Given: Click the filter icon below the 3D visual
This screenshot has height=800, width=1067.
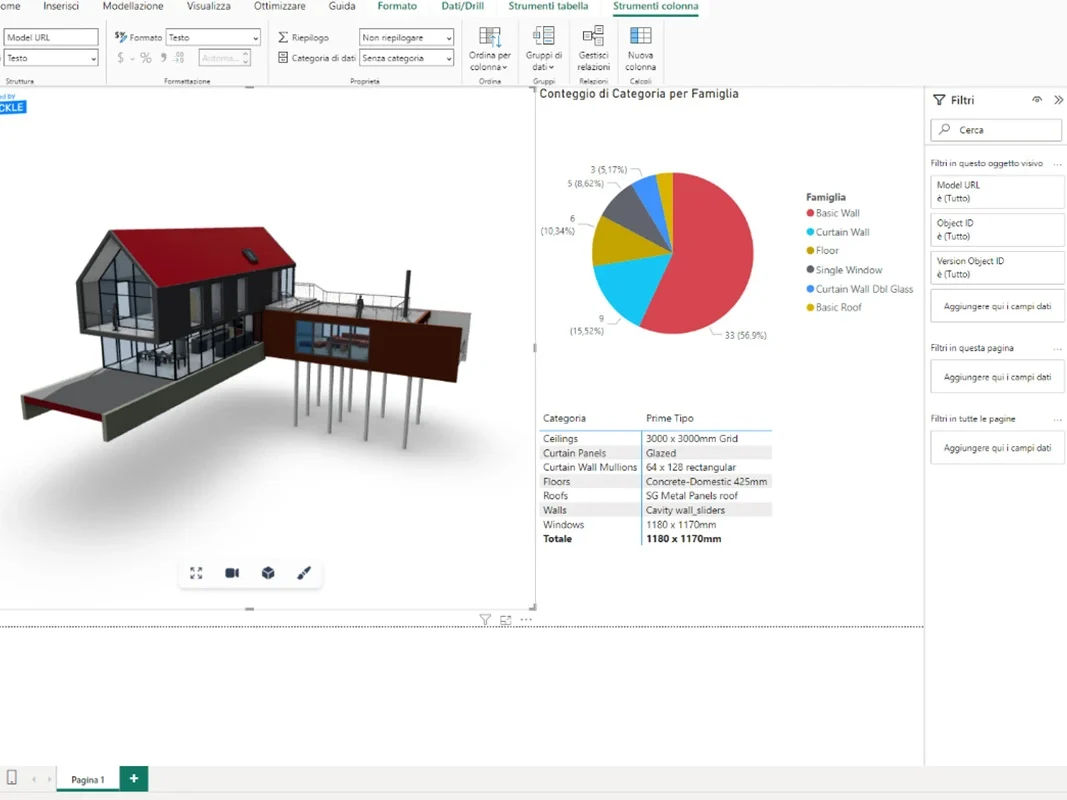Looking at the screenshot, I should click(485, 620).
